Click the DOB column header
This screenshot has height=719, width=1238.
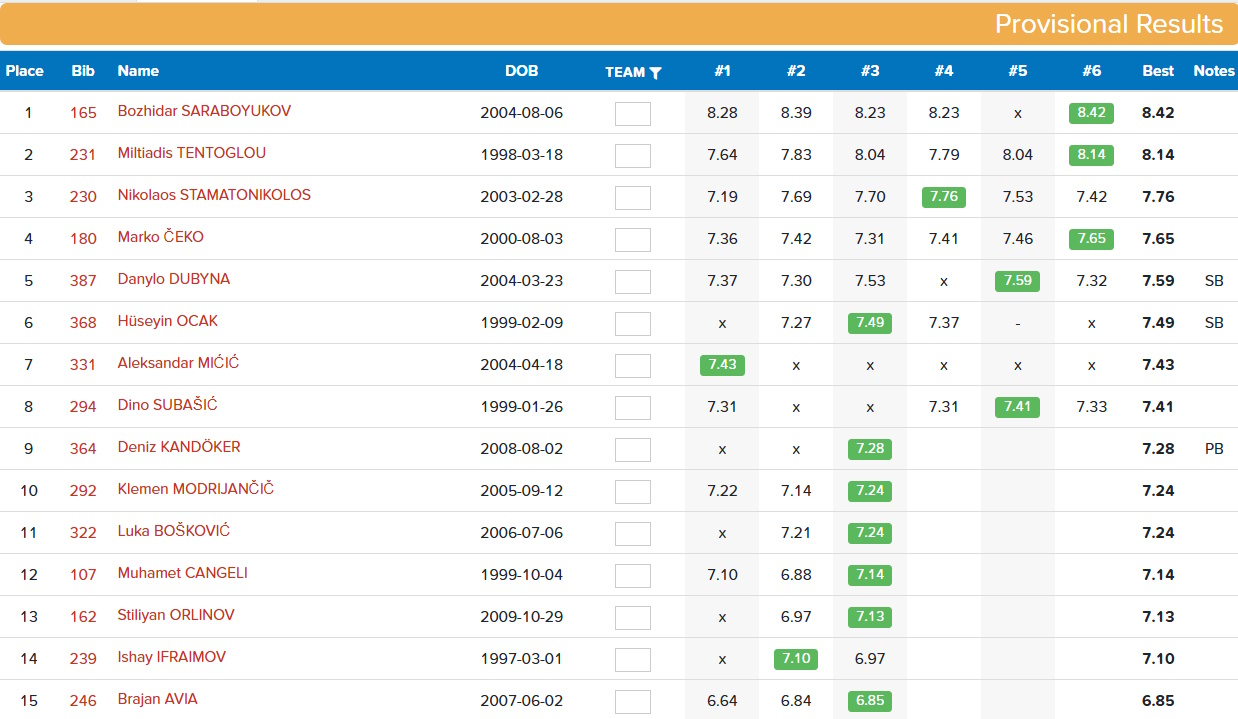[x=521, y=71]
